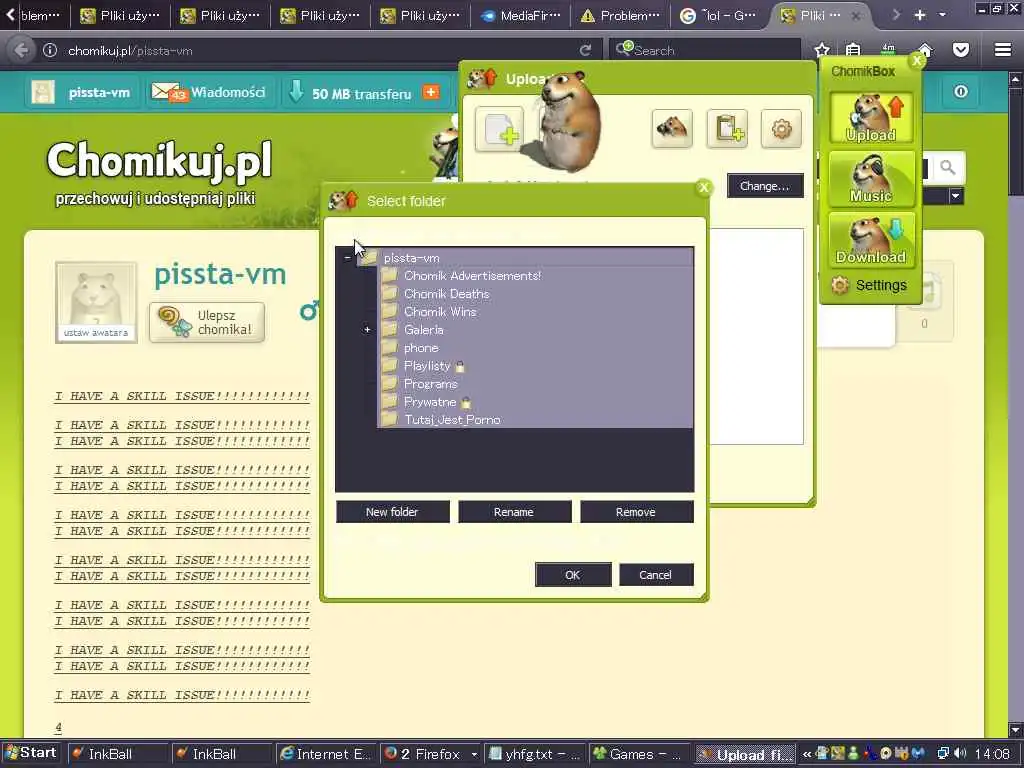Click the Change... button in Upload window
The height and width of the screenshot is (768, 1024).
(765, 186)
